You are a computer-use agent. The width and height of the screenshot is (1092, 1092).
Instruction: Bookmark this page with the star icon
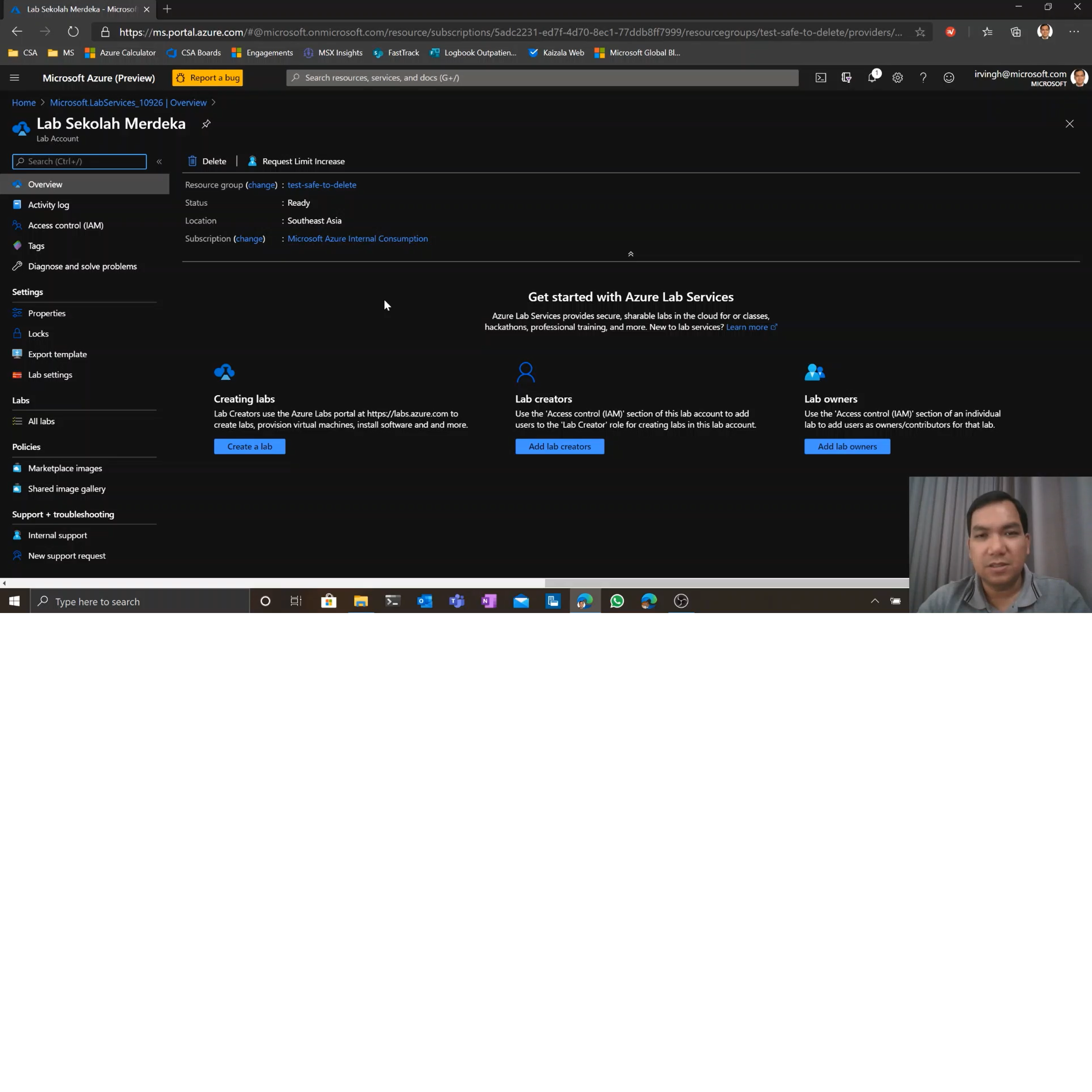click(920, 32)
